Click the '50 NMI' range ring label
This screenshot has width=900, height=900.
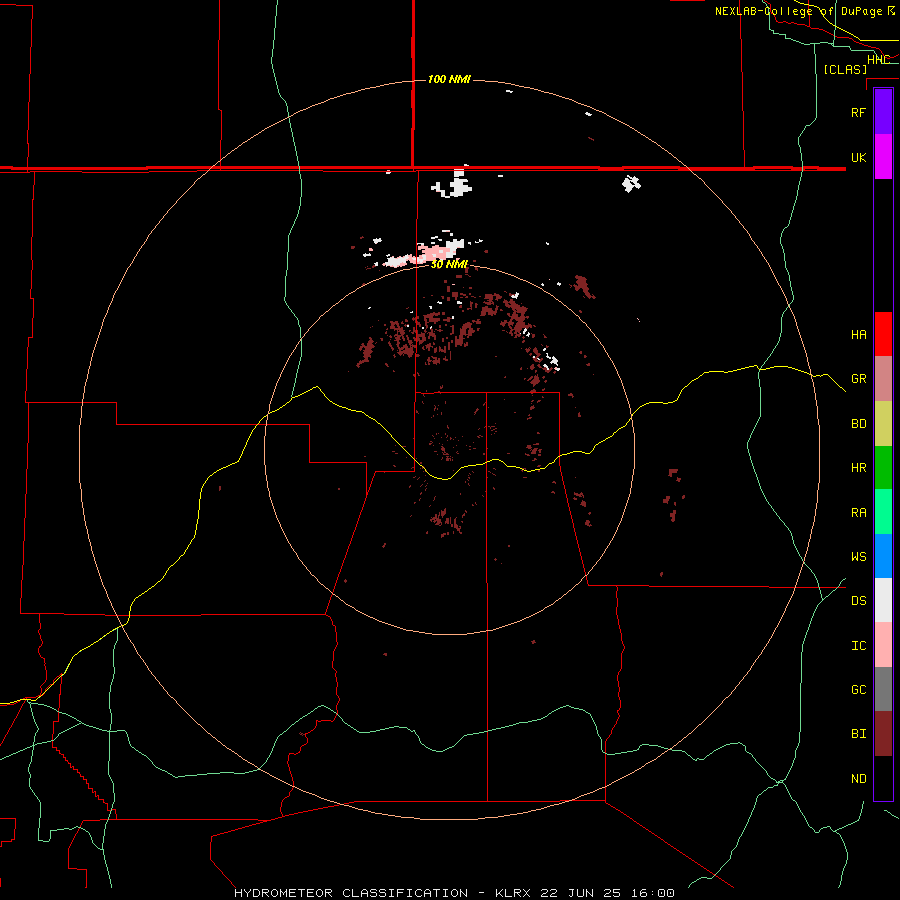coord(449,264)
